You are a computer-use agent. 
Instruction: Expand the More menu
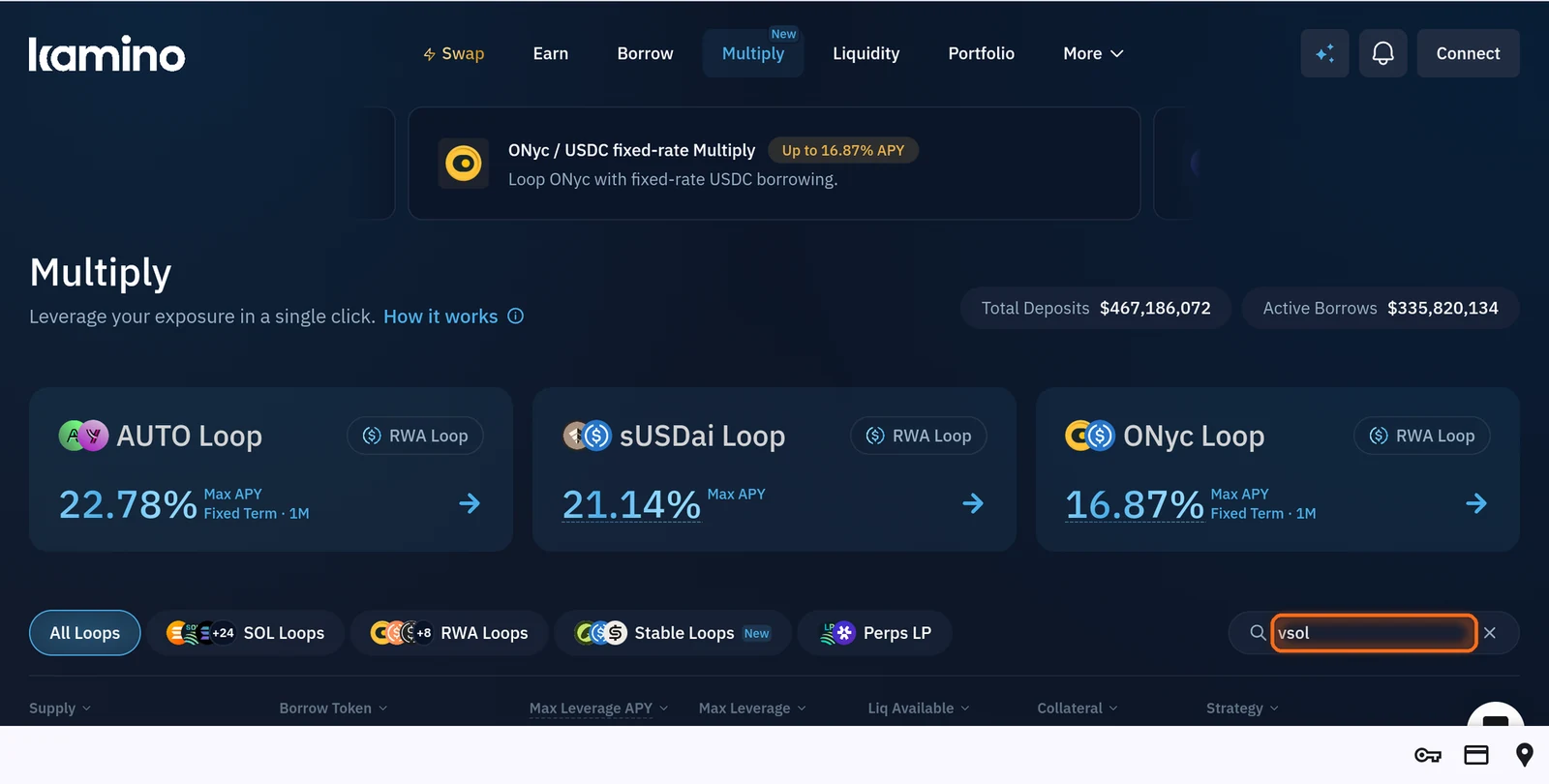[x=1093, y=53]
